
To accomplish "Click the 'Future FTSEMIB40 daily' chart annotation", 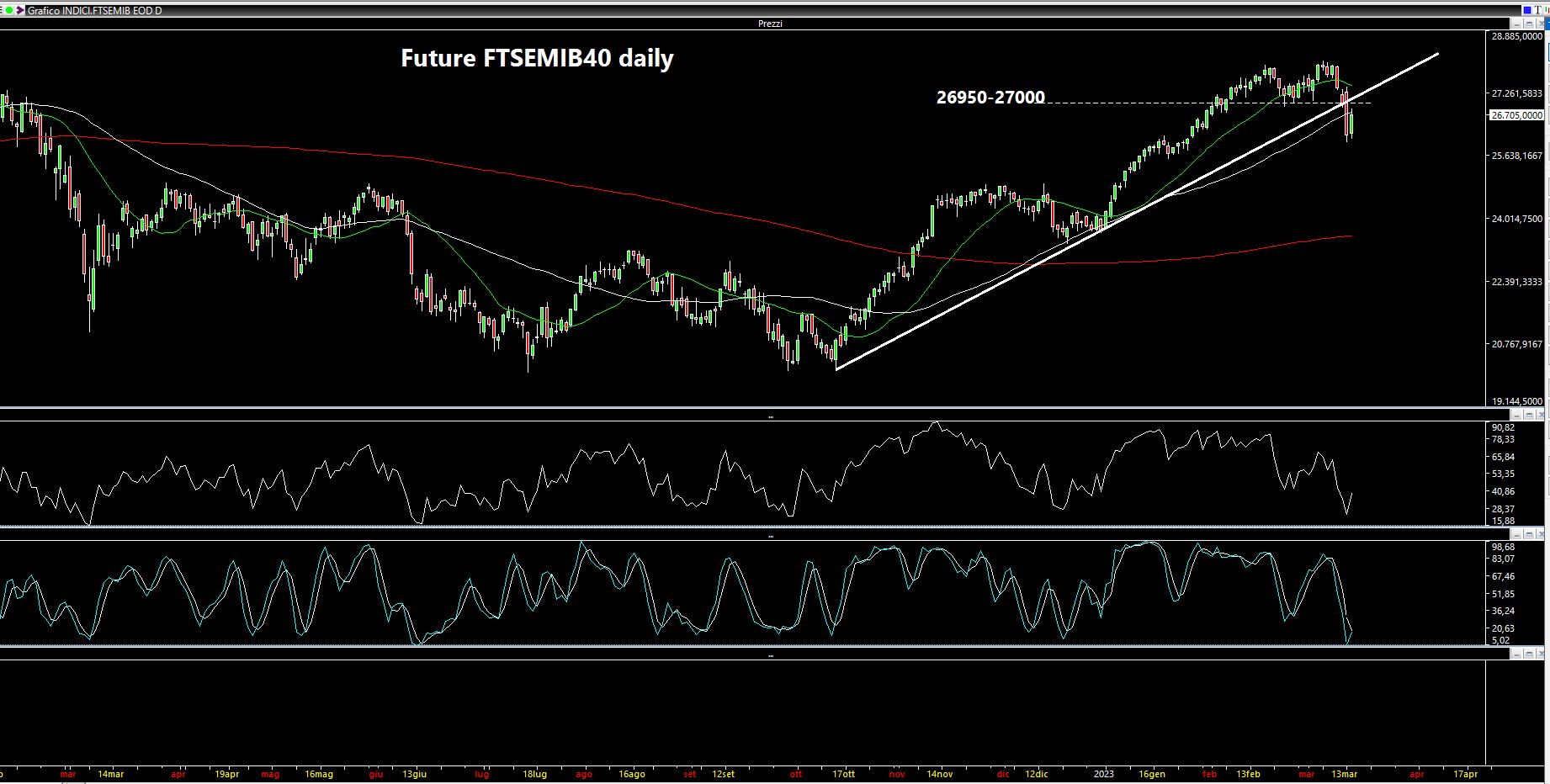I will pos(537,58).
